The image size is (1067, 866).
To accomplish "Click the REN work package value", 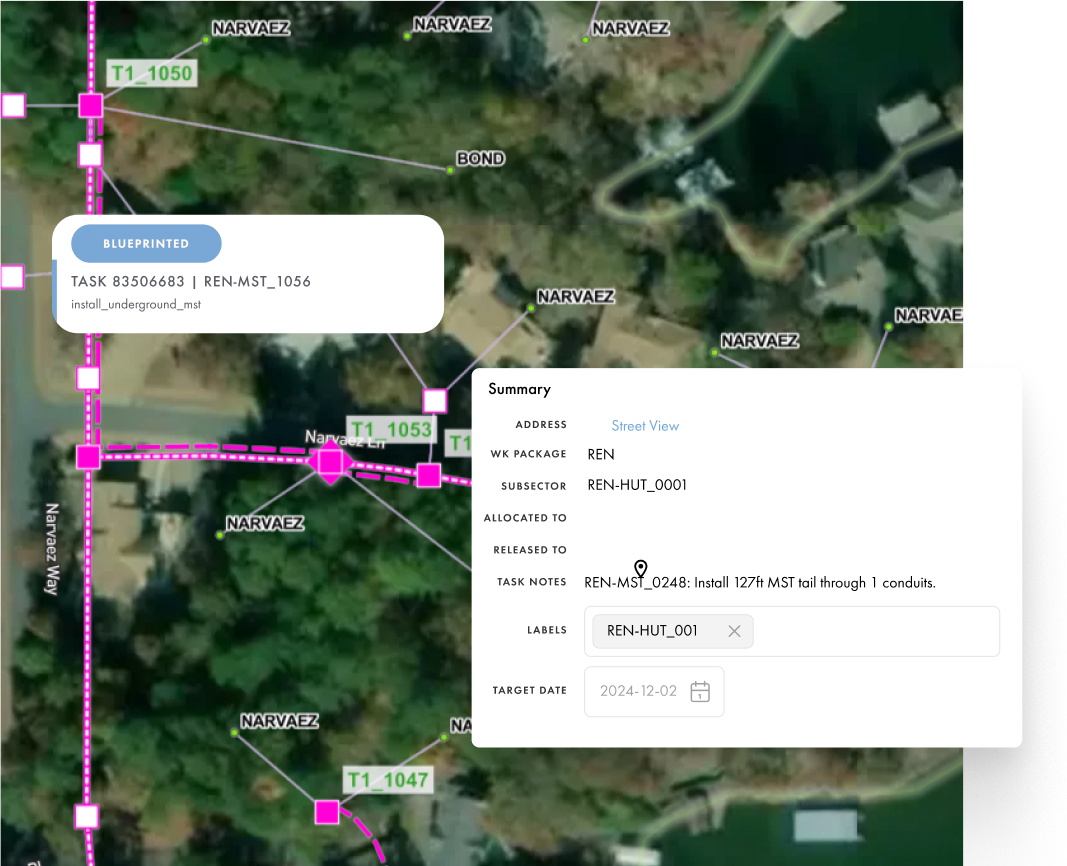I will click(601, 454).
